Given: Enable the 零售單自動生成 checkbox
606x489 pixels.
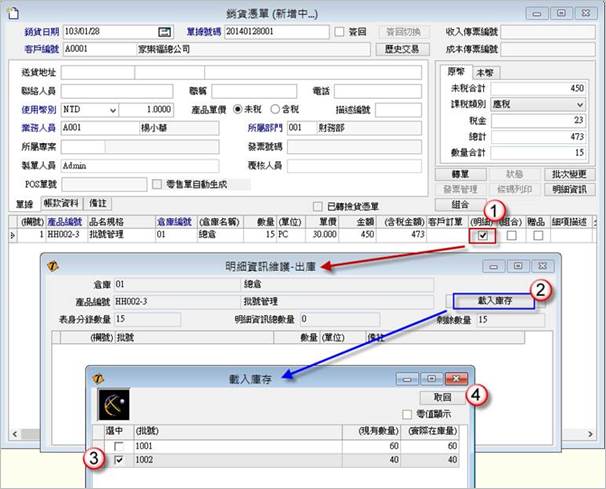Looking at the screenshot, I should [156, 184].
